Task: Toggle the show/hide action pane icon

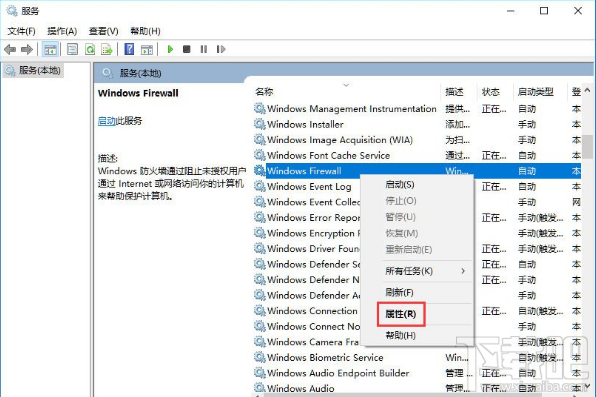Action: point(147,49)
